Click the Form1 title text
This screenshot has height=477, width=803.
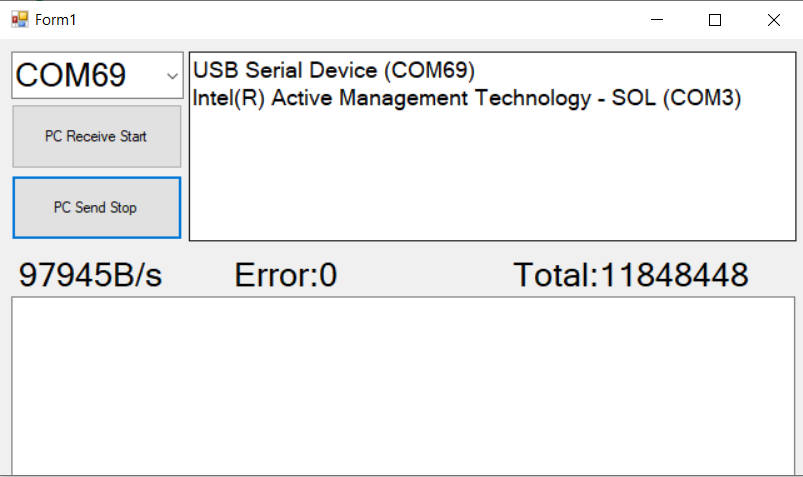click(x=55, y=20)
